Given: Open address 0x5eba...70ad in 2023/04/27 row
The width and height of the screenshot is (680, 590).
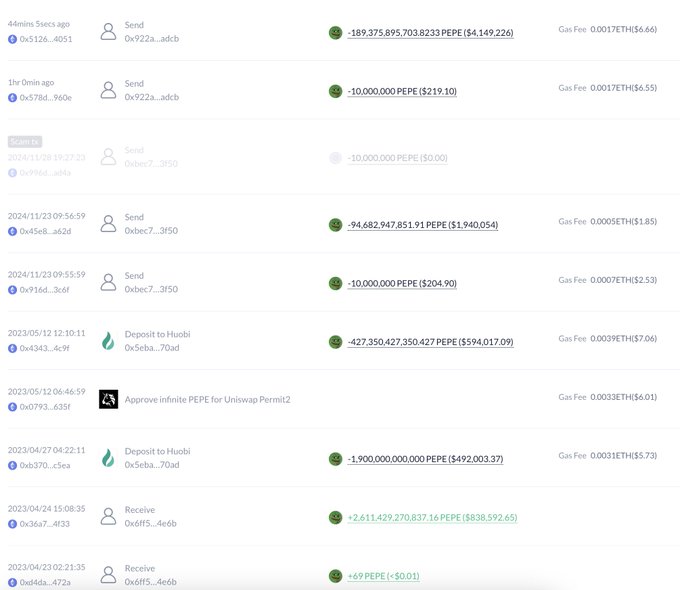Looking at the screenshot, I should [152, 465].
